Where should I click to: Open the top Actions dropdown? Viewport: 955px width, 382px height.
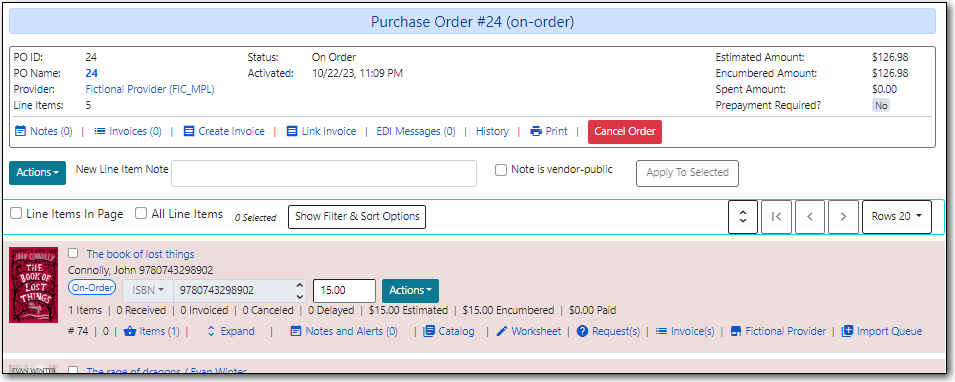[x=38, y=173]
